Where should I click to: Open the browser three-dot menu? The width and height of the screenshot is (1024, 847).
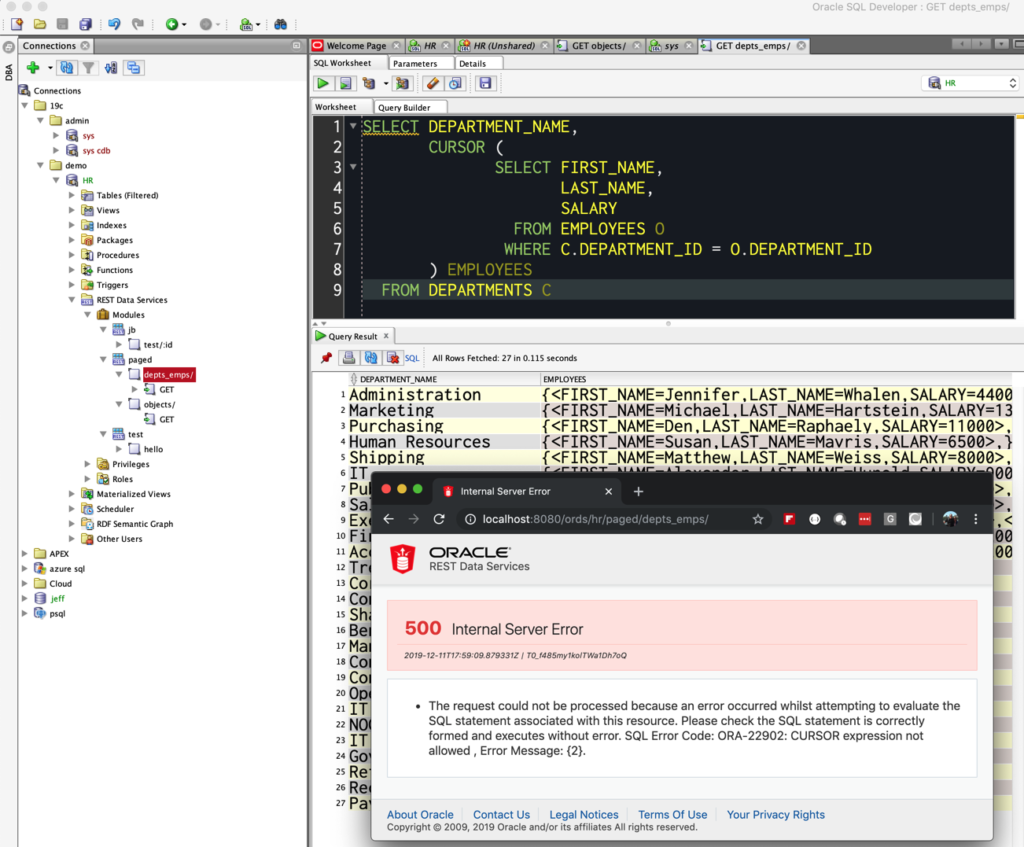[x=976, y=519]
